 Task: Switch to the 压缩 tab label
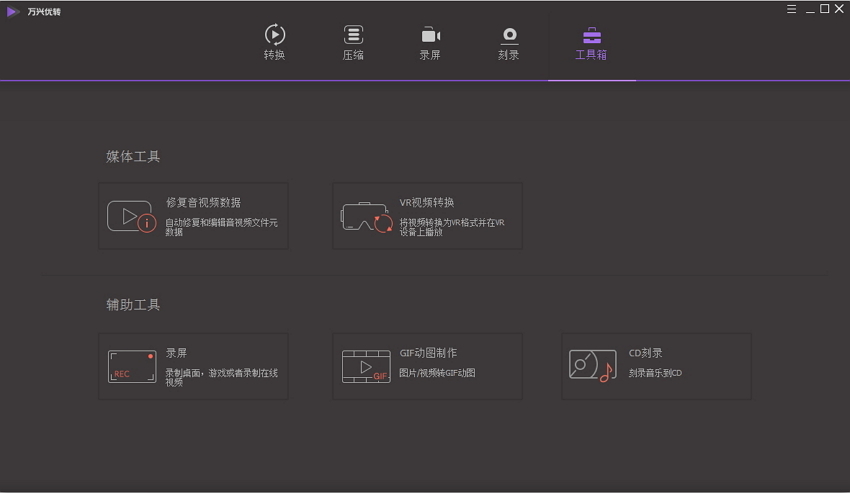(353, 55)
